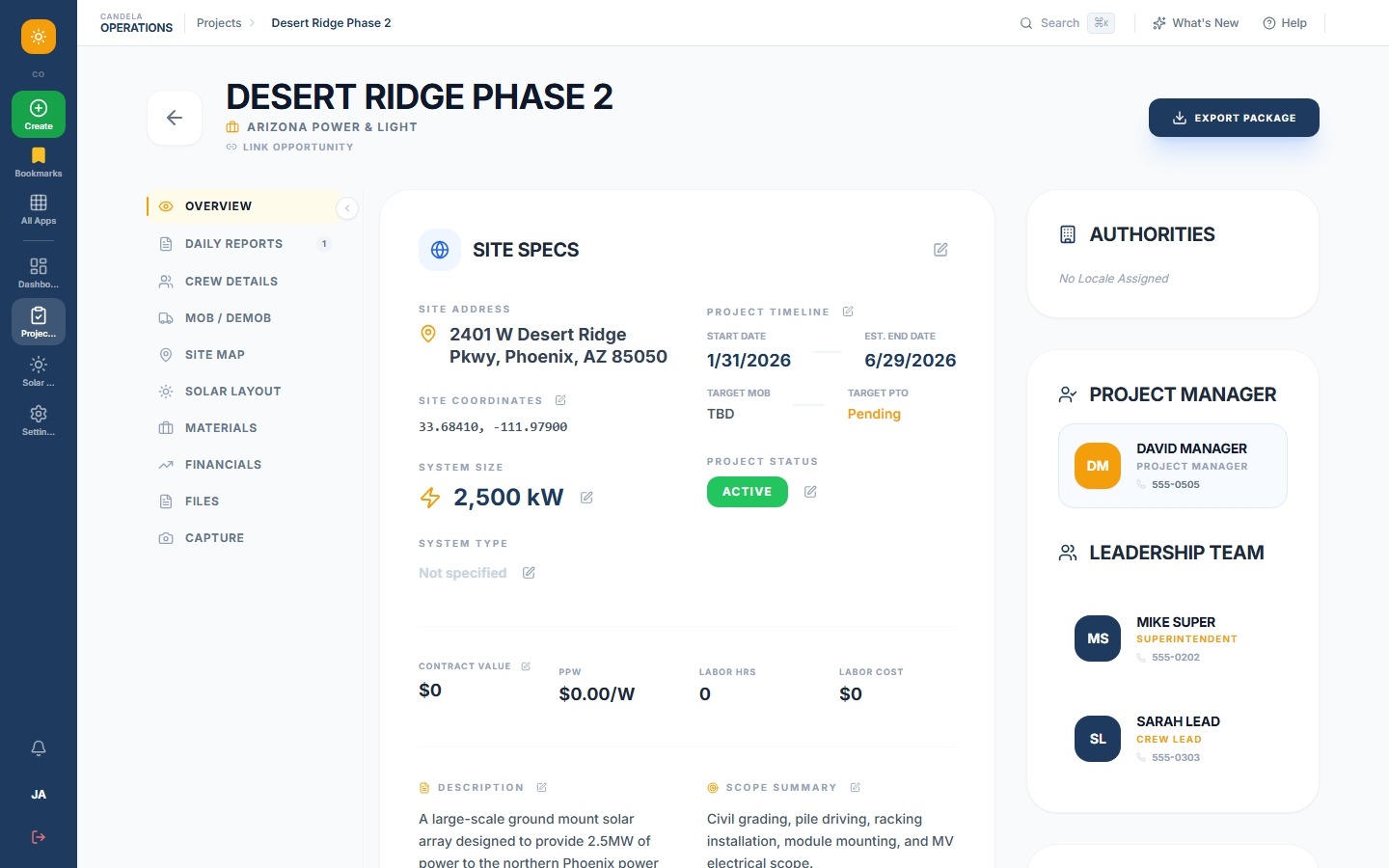
Task: Open Mob / Demob section
Action: tap(243, 318)
